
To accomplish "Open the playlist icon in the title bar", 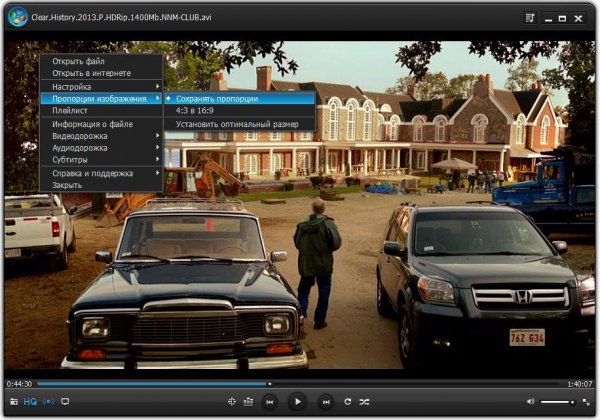I will click(x=530, y=18).
